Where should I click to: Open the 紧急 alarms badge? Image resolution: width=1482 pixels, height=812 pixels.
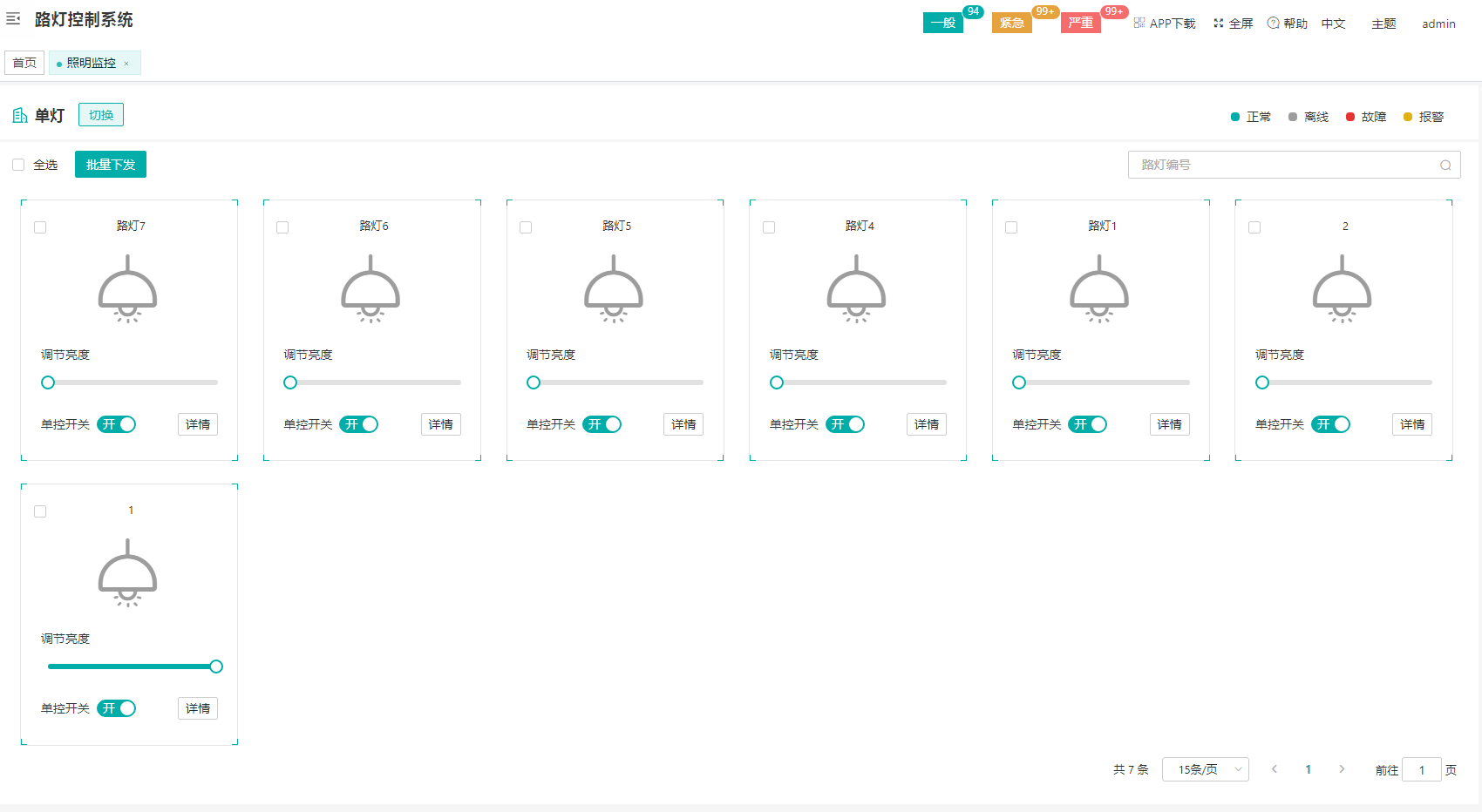1012,23
